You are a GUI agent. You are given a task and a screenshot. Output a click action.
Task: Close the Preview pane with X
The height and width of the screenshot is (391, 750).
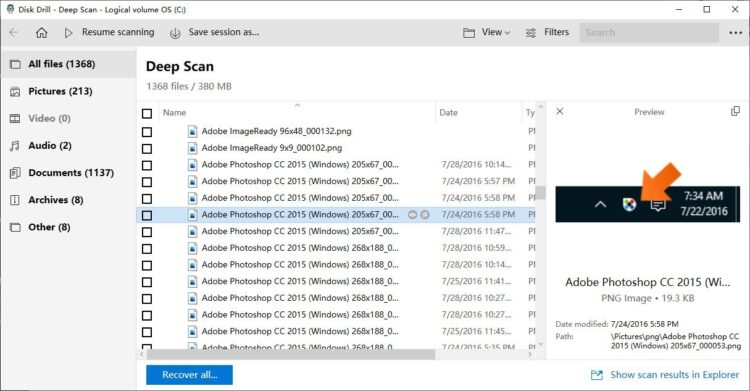pyautogui.click(x=560, y=112)
